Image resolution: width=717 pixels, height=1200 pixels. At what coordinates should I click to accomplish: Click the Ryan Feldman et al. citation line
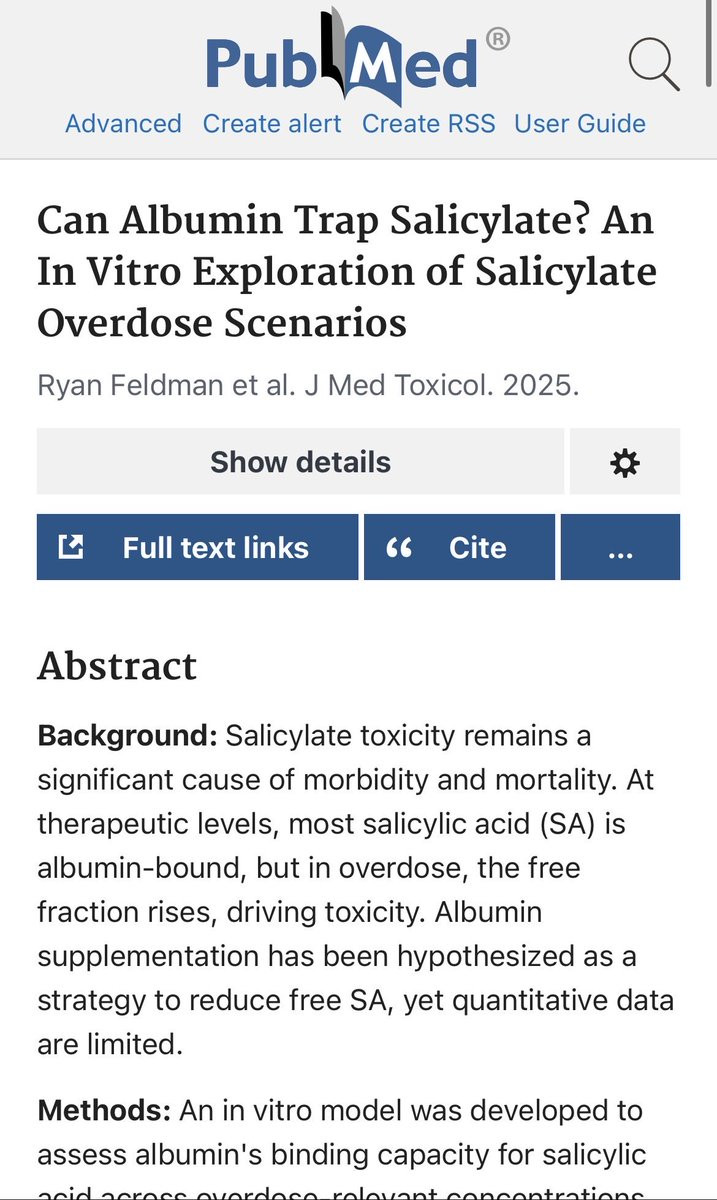(308, 386)
